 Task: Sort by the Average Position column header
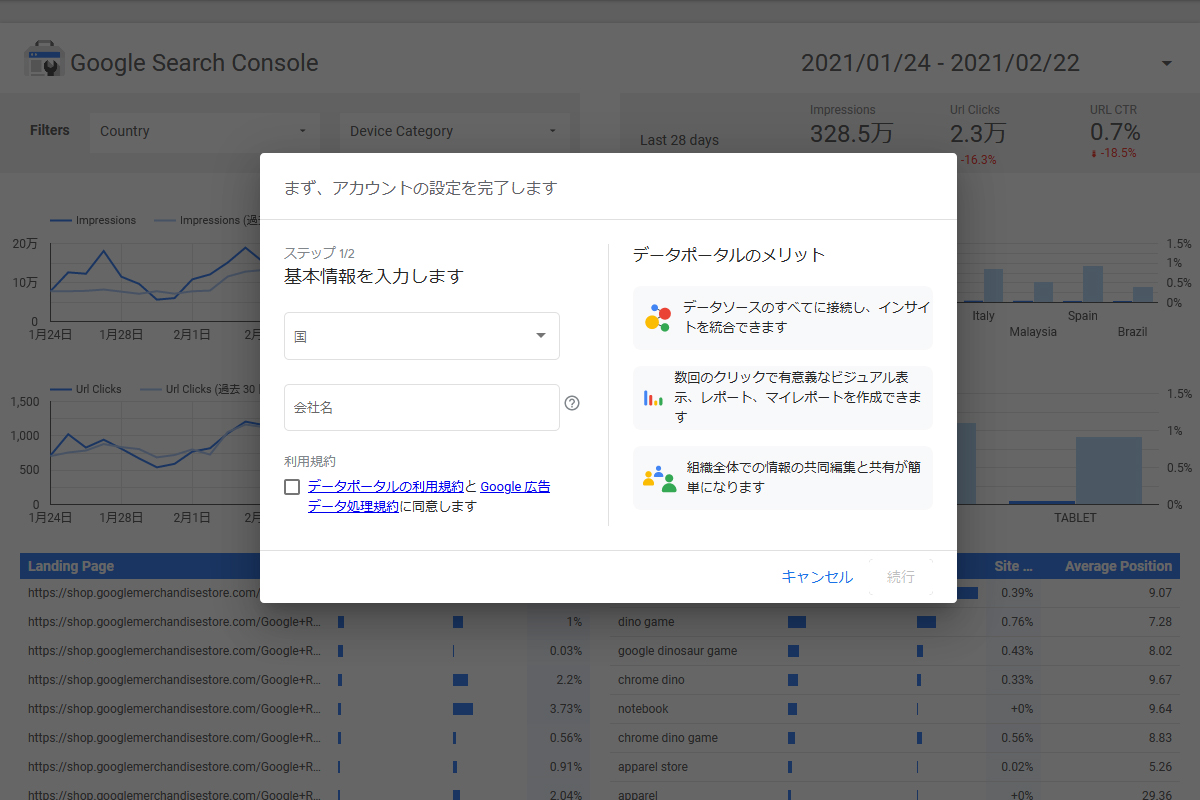1117,566
